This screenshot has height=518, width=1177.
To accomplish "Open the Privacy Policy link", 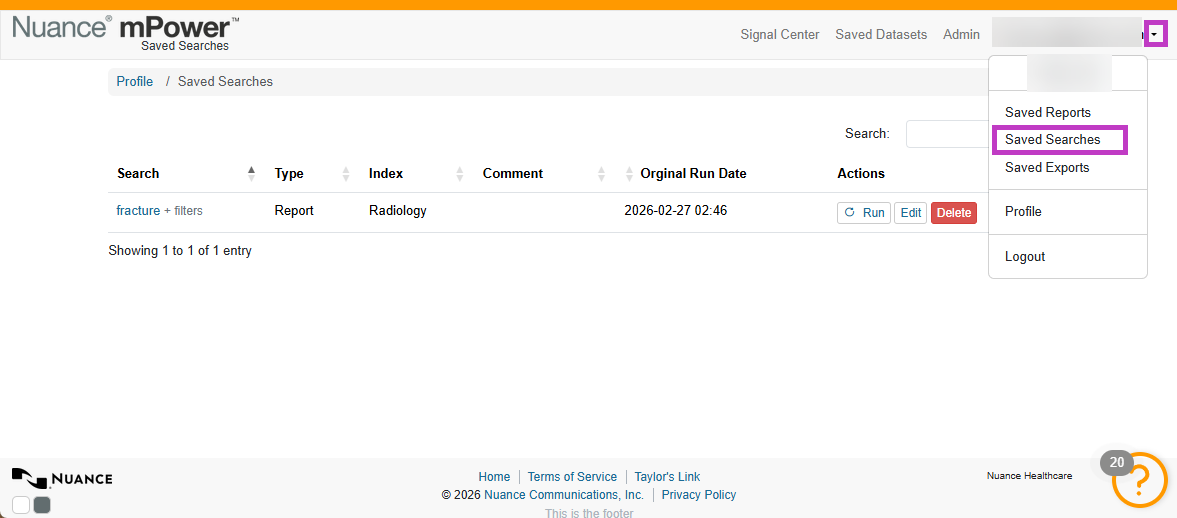I will [x=699, y=495].
